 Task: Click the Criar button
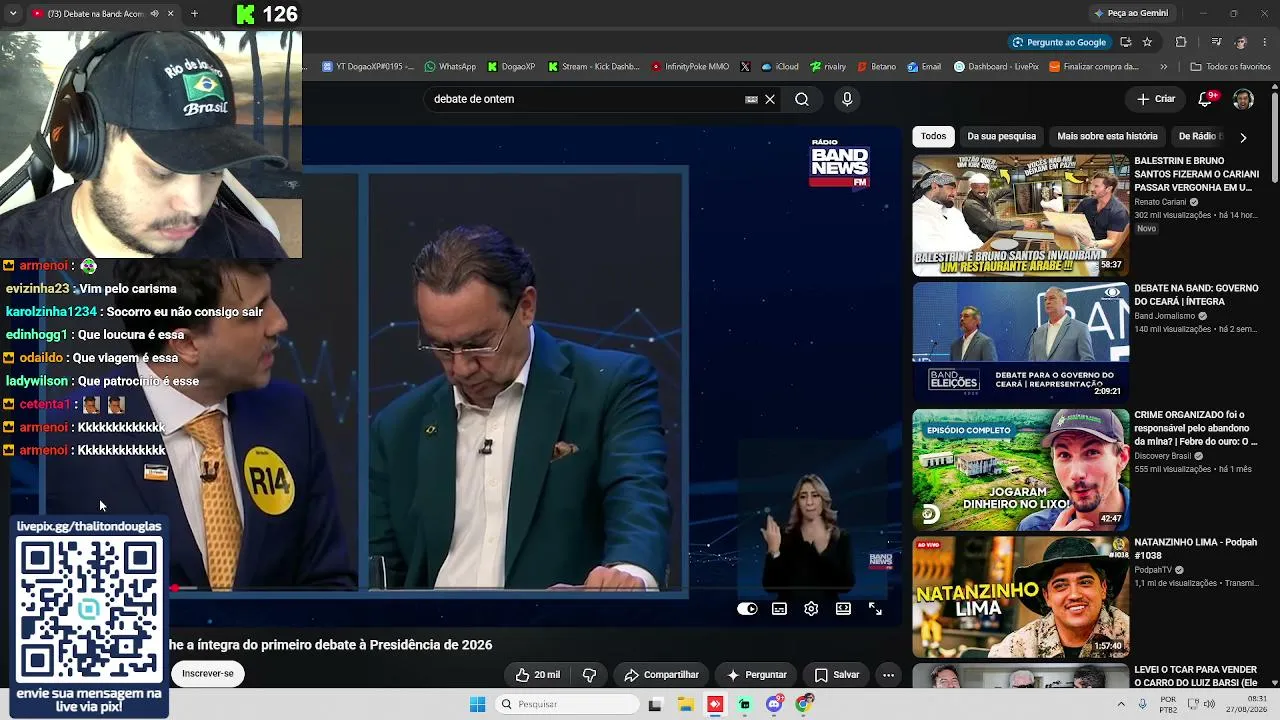coord(1156,99)
